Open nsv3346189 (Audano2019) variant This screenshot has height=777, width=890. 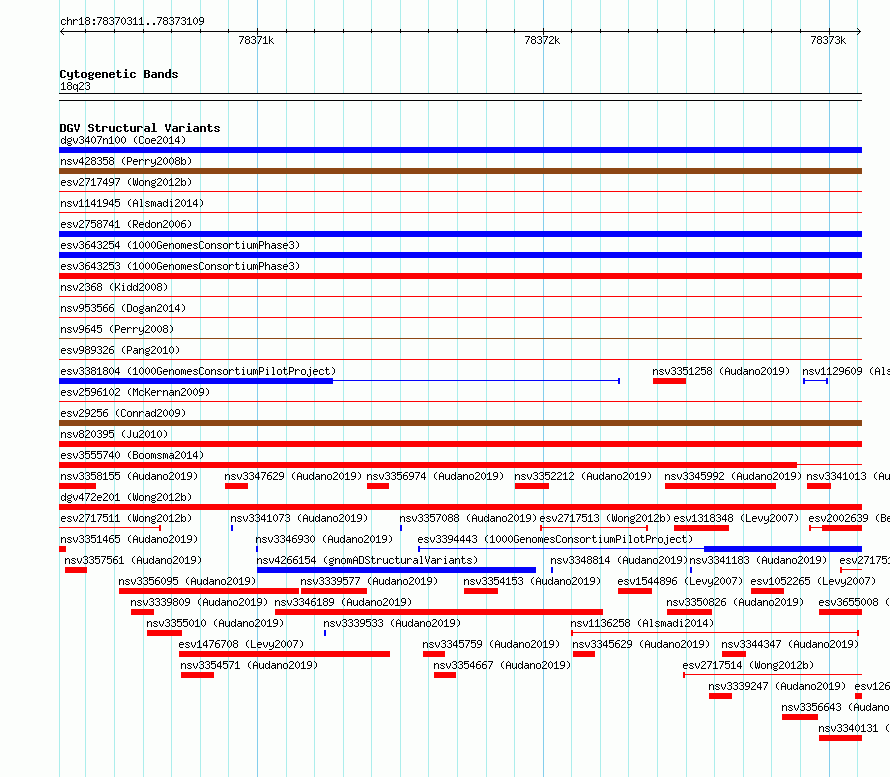click(x=343, y=602)
